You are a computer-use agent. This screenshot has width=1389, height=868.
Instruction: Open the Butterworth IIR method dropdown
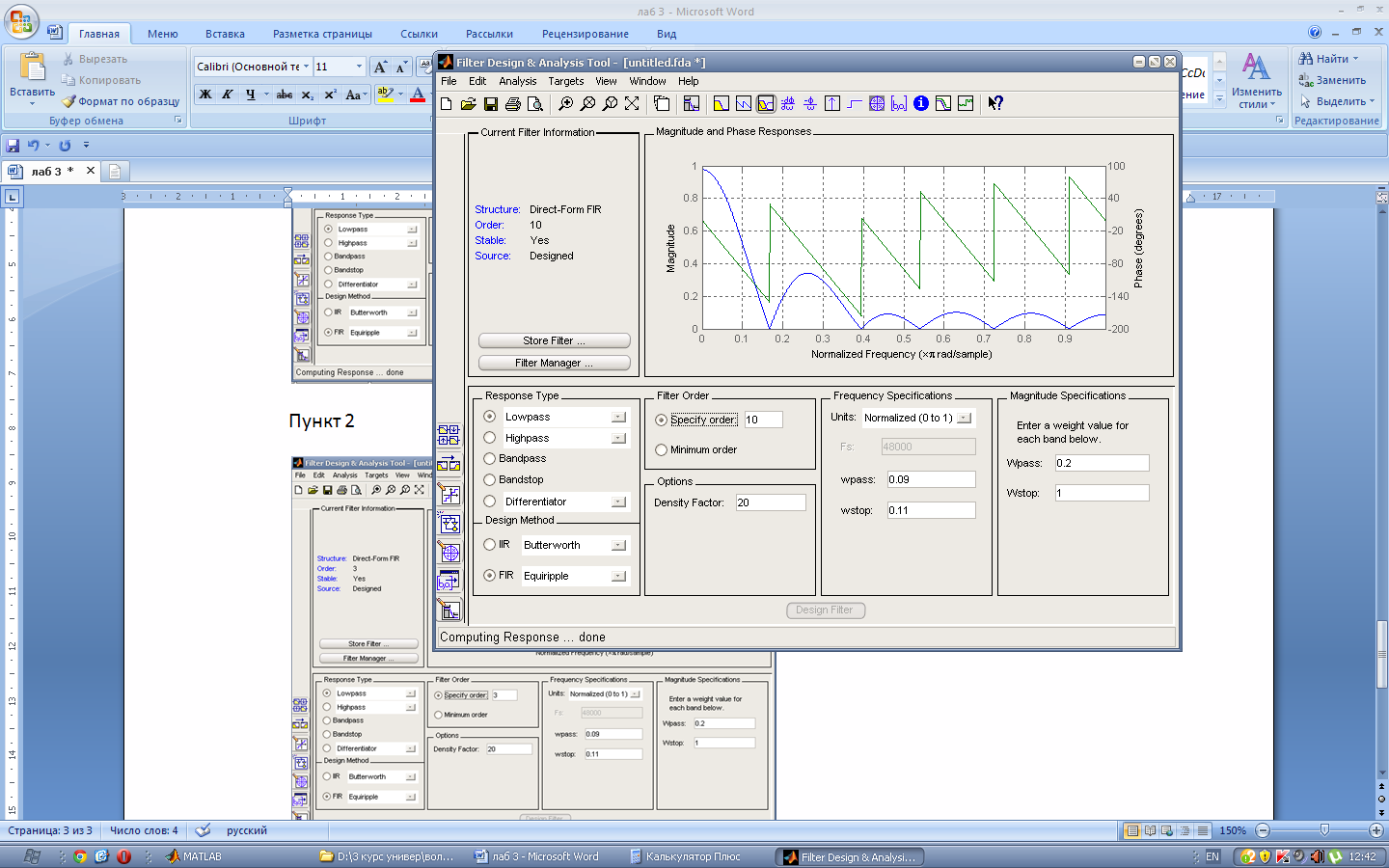pos(618,545)
